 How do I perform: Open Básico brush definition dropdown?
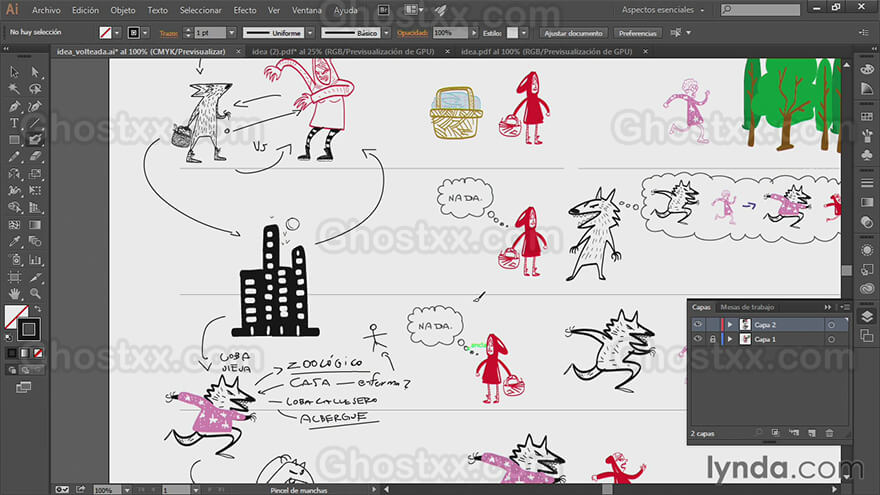click(x=386, y=33)
